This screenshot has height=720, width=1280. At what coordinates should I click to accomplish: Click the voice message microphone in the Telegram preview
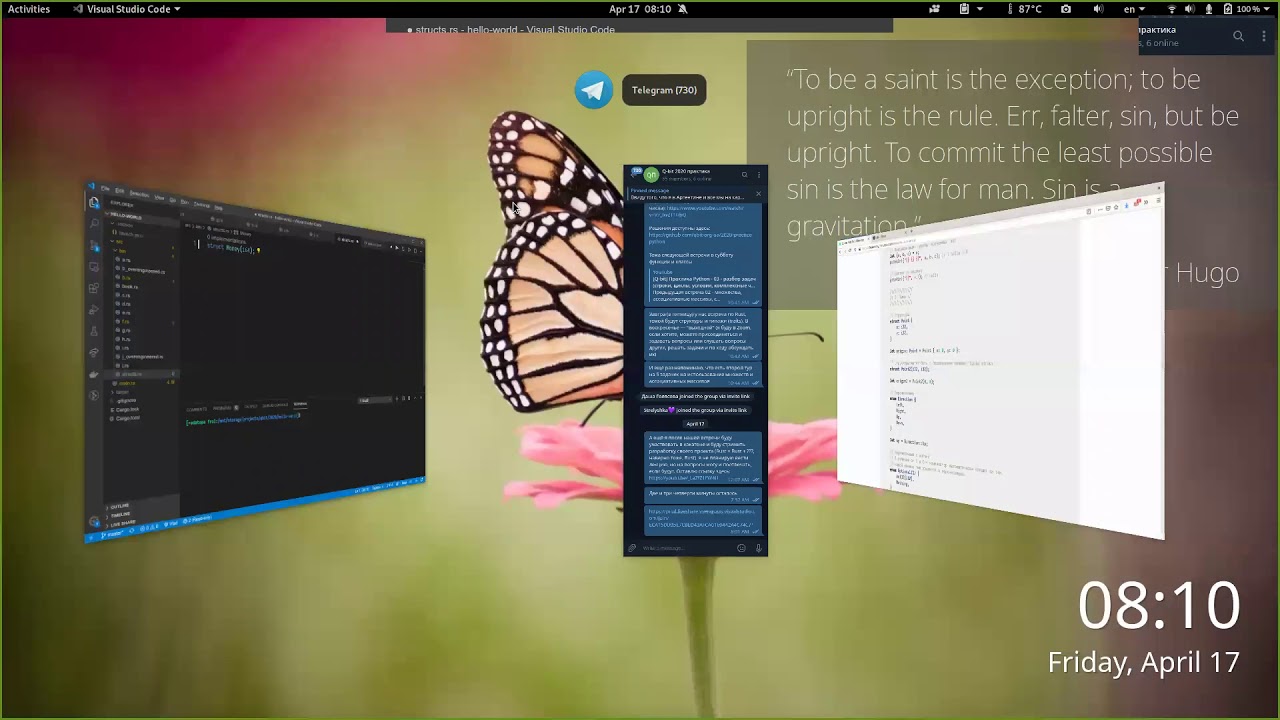[x=758, y=548]
